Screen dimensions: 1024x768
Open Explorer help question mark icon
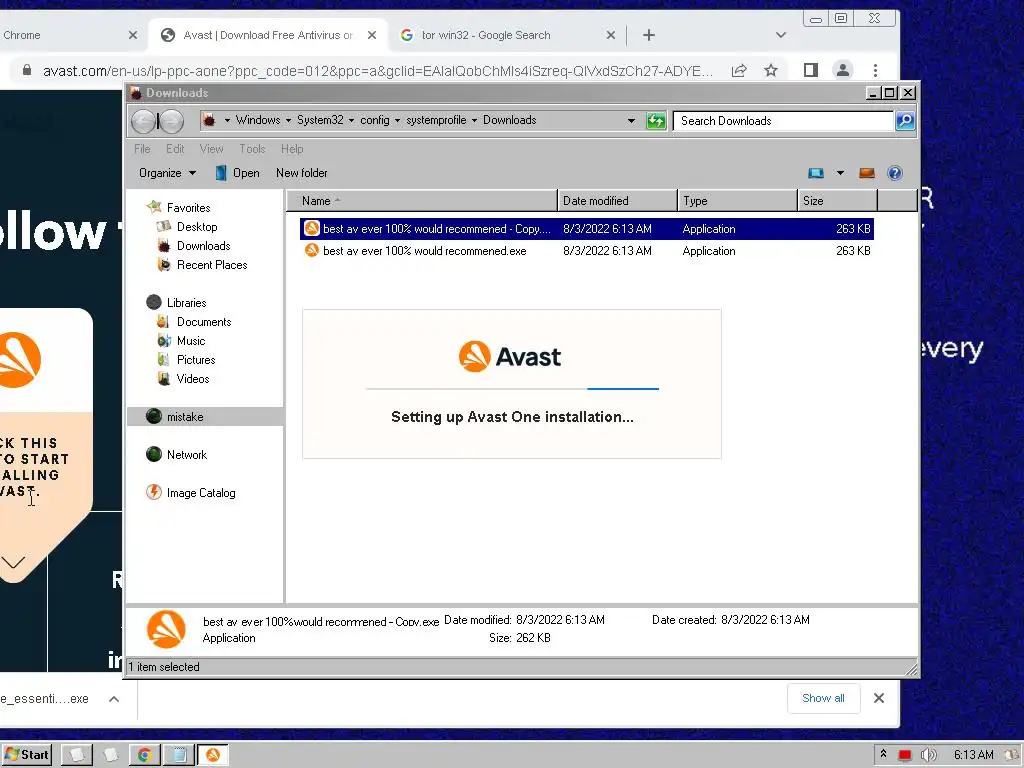(x=895, y=173)
